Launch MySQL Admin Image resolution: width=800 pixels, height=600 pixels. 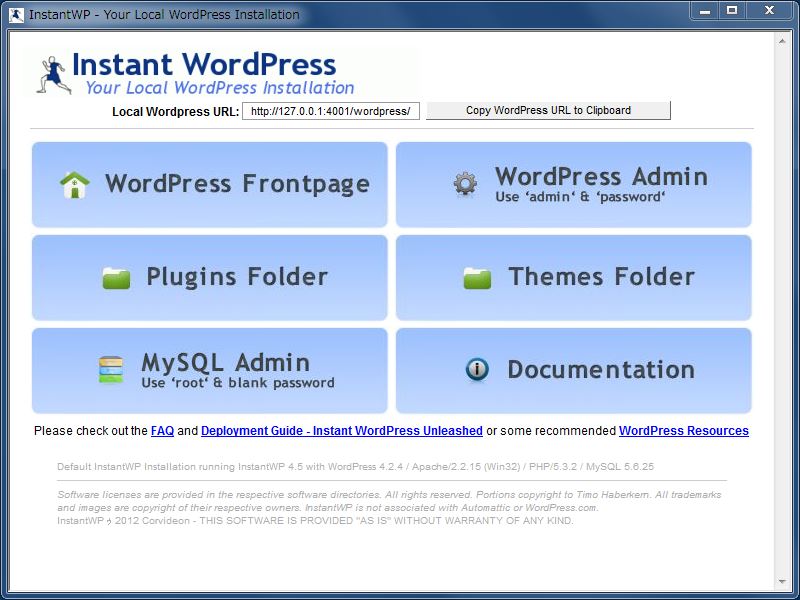210,370
